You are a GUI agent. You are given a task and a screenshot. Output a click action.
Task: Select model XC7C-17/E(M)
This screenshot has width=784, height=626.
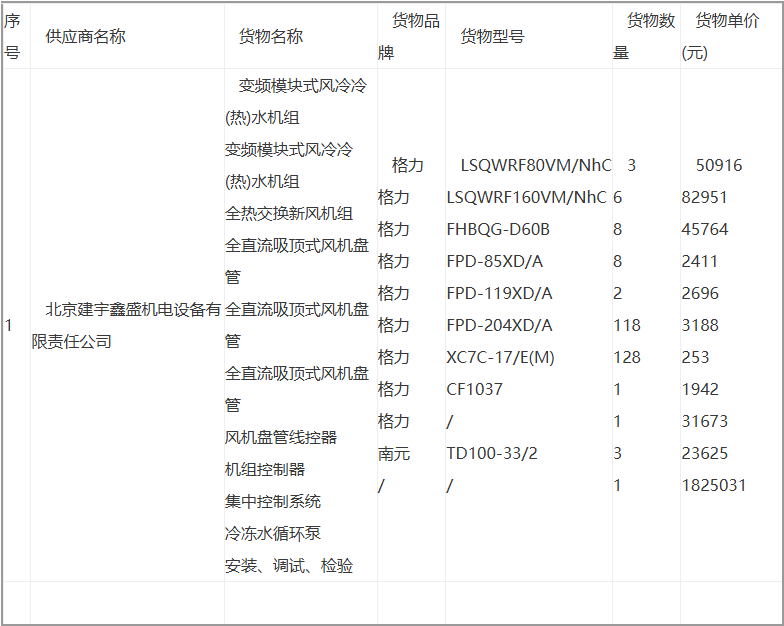click(x=500, y=358)
